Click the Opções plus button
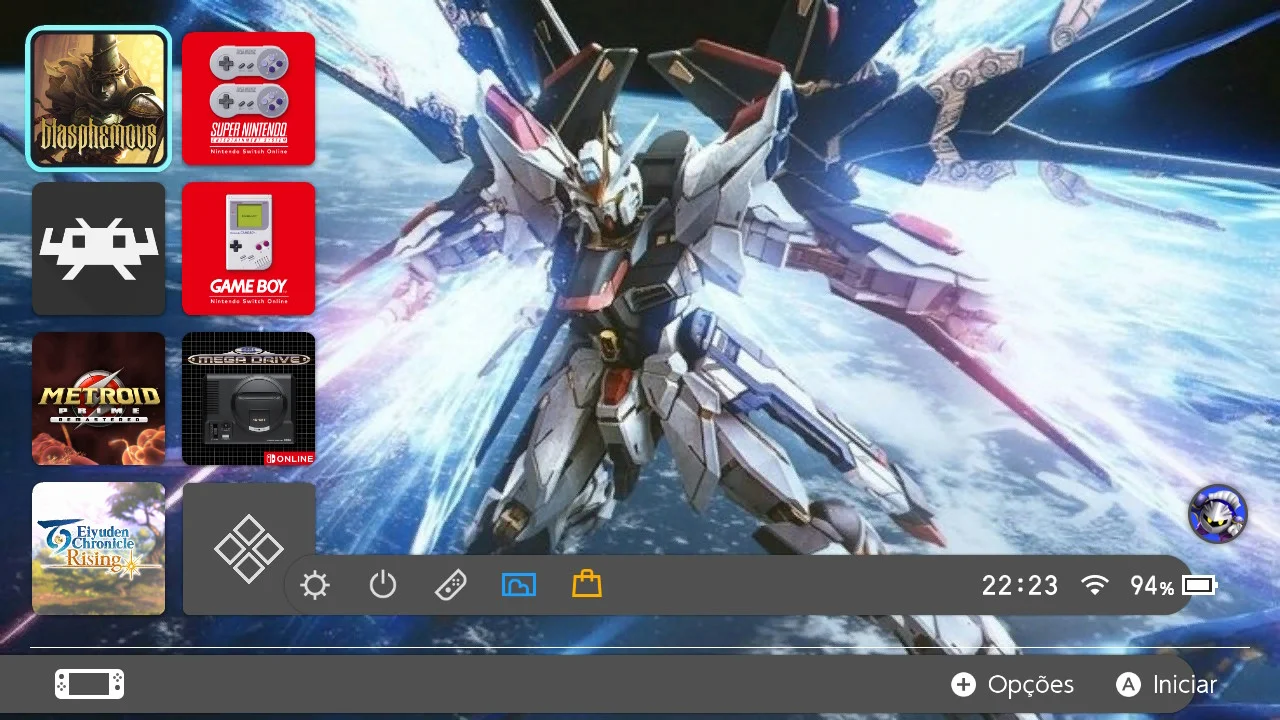Viewport: 1280px width, 720px height. (1012, 685)
